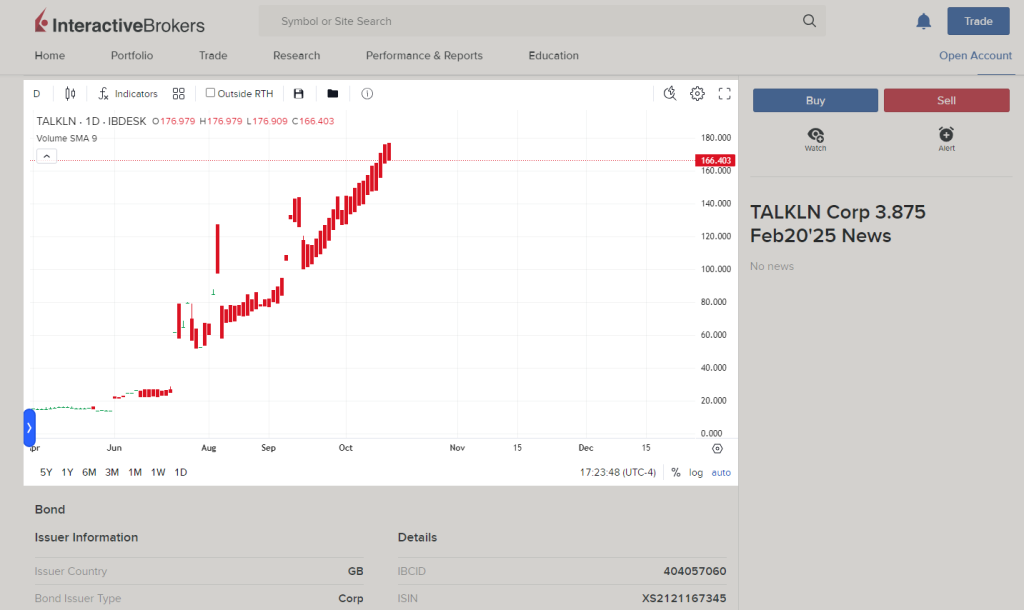Image resolution: width=1024 pixels, height=610 pixels.
Task: Click the chart info circle icon
Action: [367, 94]
